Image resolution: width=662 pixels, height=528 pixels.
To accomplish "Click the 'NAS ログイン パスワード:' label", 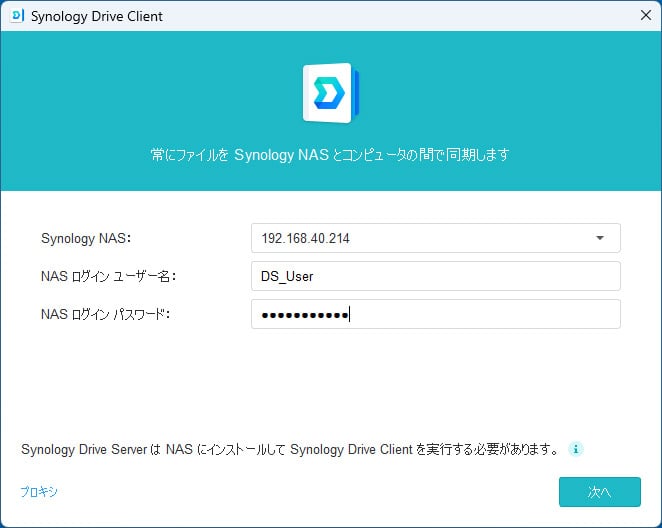I will tap(106, 314).
